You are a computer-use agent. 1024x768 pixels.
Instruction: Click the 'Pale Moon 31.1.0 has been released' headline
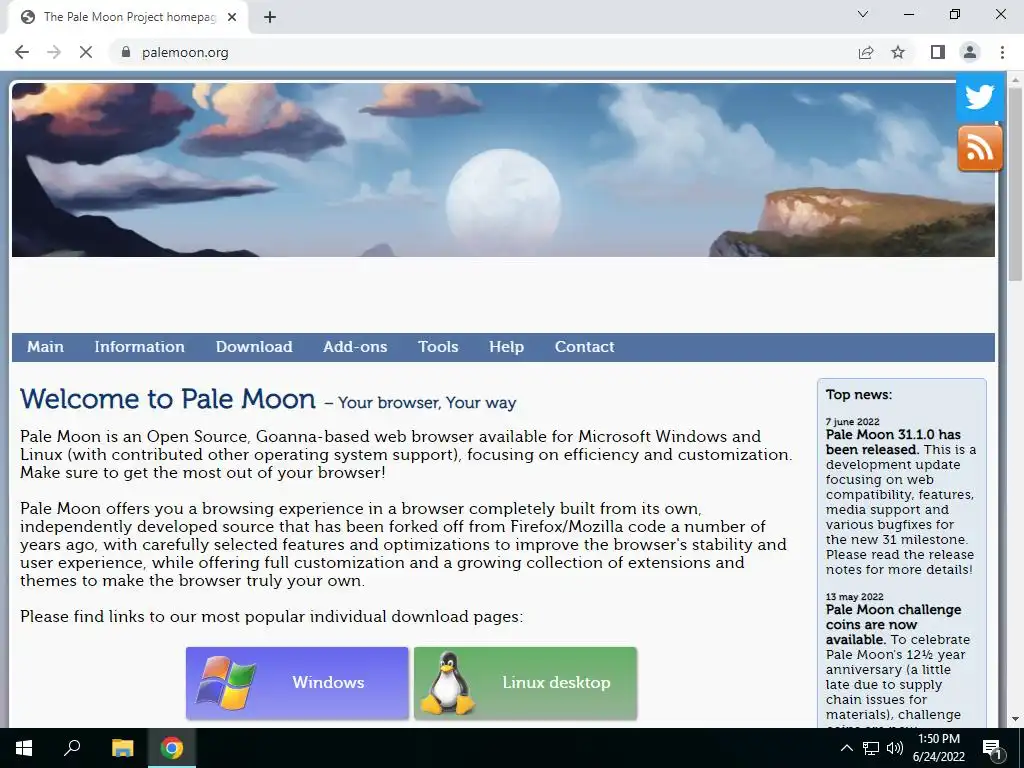893,441
